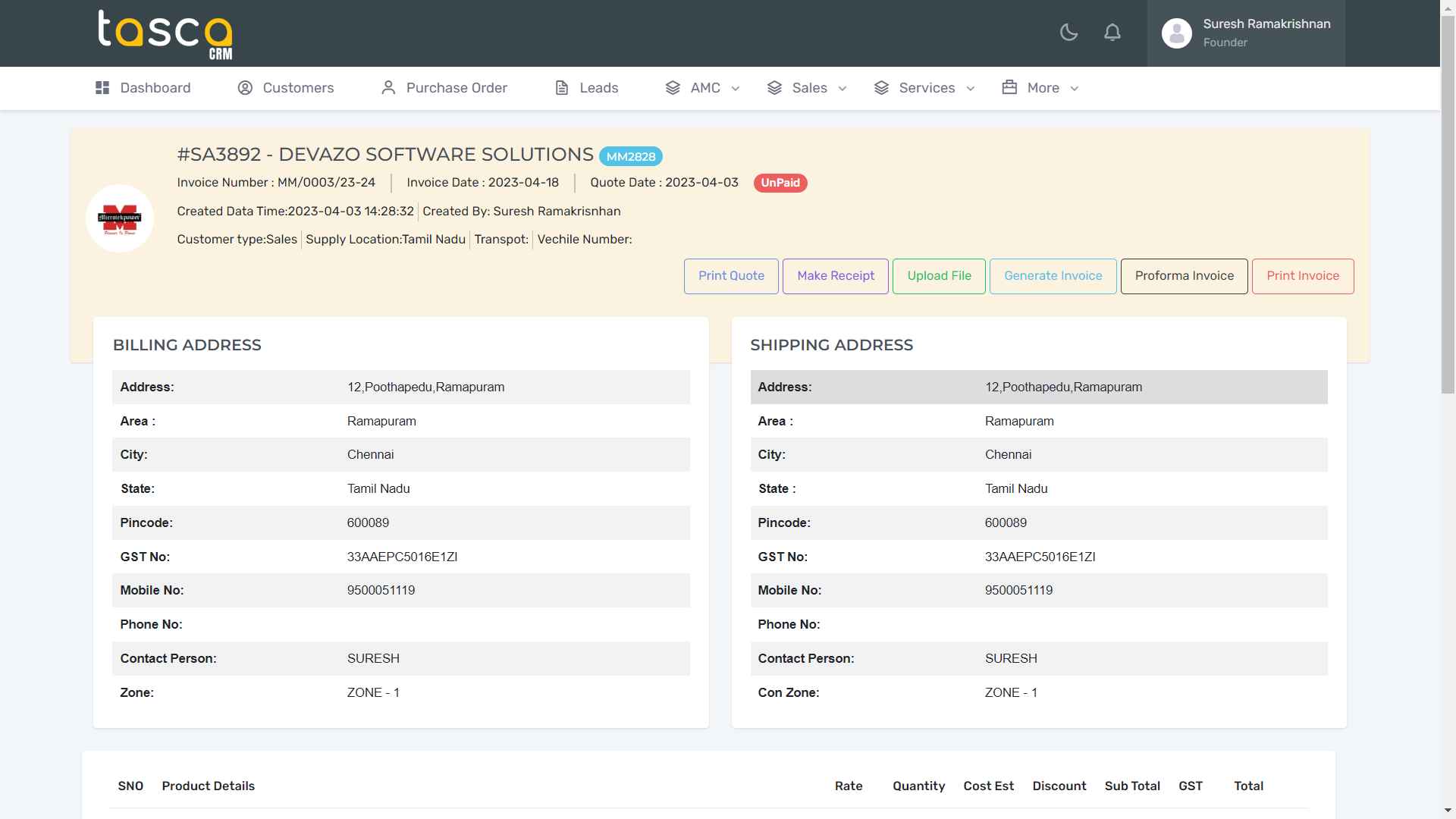Expand the More dropdown chevron
Image resolution: width=1456 pixels, height=819 pixels.
tap(1075, 89)
